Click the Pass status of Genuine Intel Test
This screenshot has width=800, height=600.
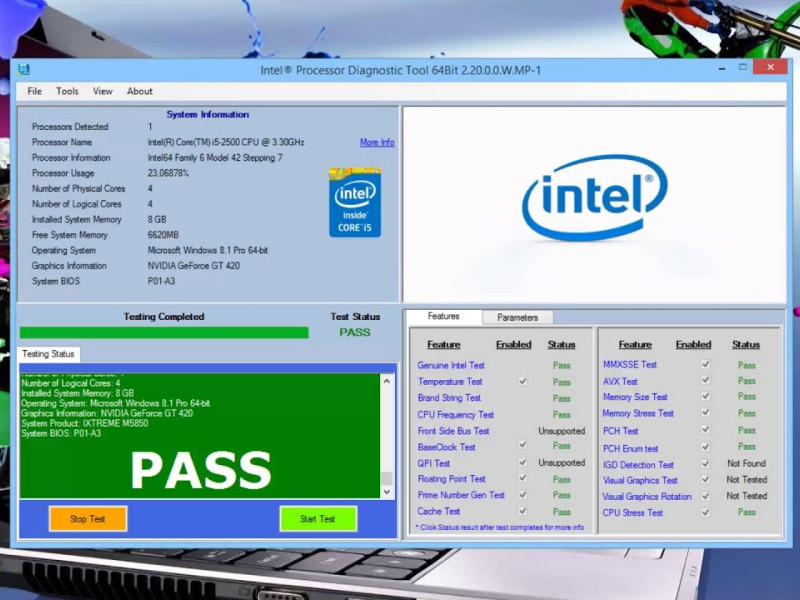[562, 365]
